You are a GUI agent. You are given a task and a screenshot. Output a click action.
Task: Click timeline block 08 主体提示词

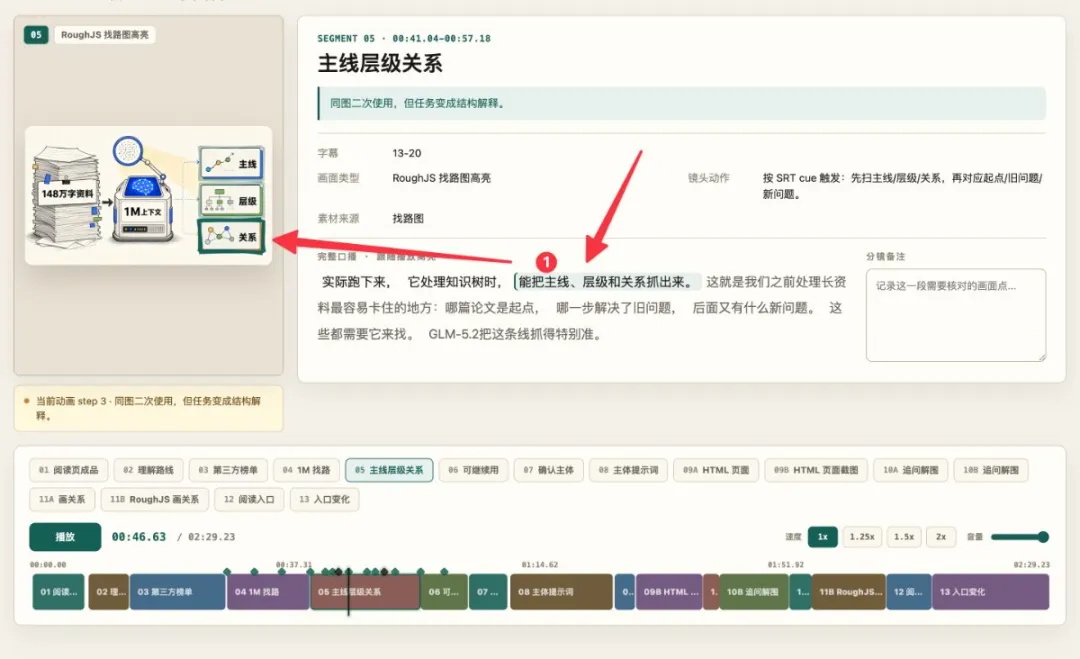click(x=561, y=592)
